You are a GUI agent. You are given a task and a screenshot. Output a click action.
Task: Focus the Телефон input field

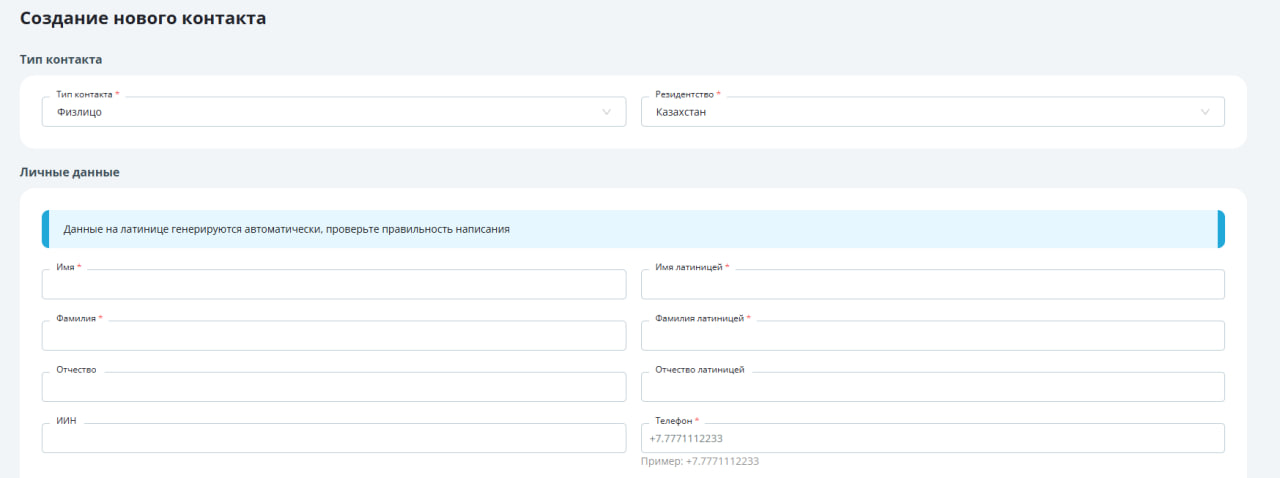click(x=932, y=438)
